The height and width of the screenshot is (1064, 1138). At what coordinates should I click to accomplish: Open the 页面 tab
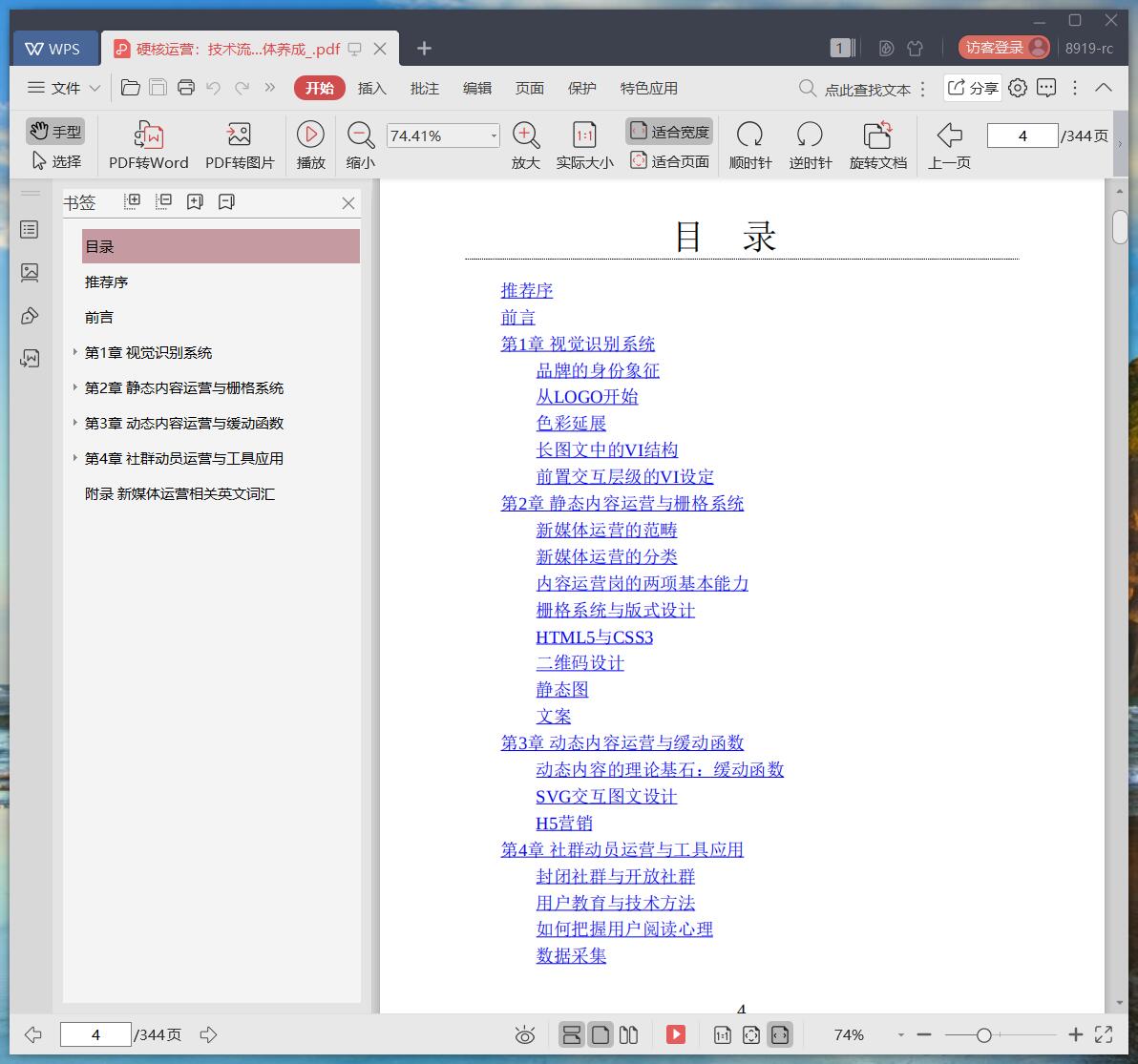click(530, 88)
